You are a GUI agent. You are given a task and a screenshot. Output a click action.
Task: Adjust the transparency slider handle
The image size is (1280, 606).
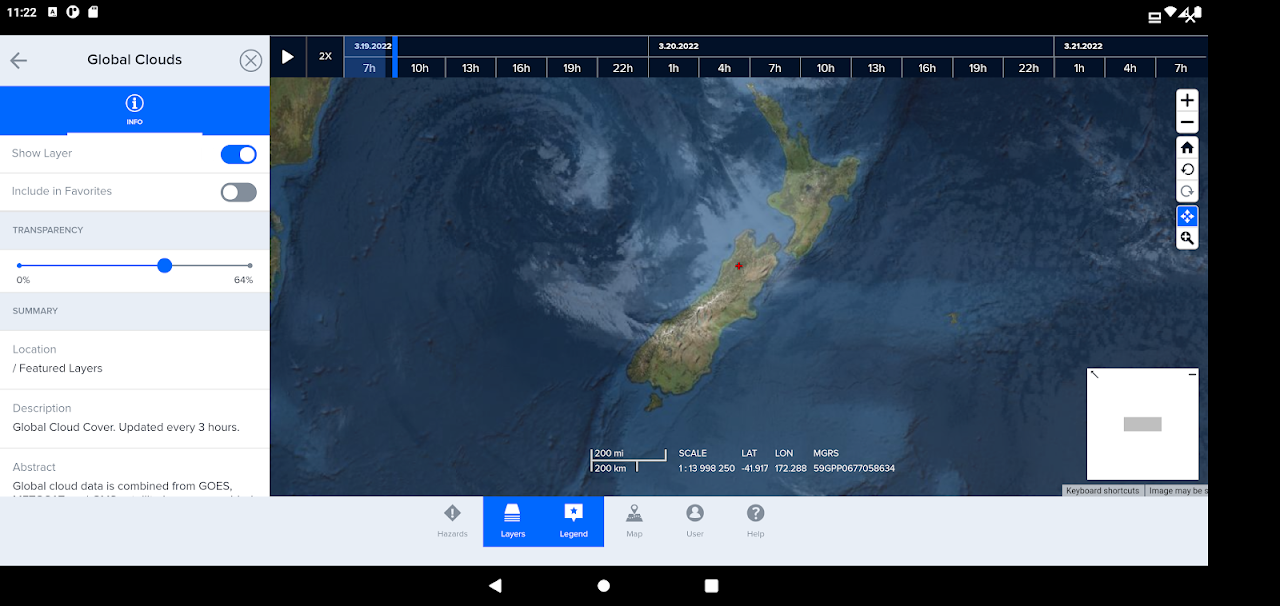164,265
